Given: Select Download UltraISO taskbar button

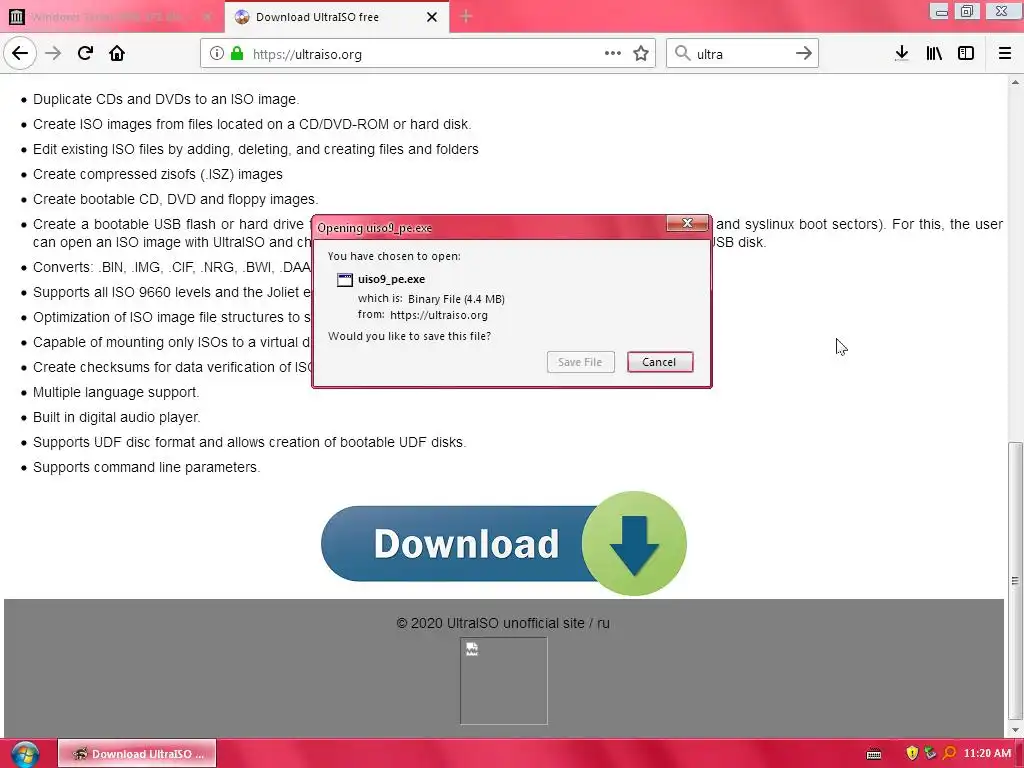Looking at the screenshot, I should coord(137,754).
